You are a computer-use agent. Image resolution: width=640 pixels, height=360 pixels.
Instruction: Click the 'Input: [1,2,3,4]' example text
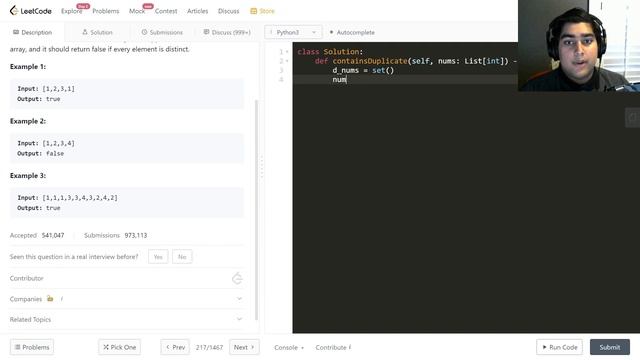[x=46, y=143]
